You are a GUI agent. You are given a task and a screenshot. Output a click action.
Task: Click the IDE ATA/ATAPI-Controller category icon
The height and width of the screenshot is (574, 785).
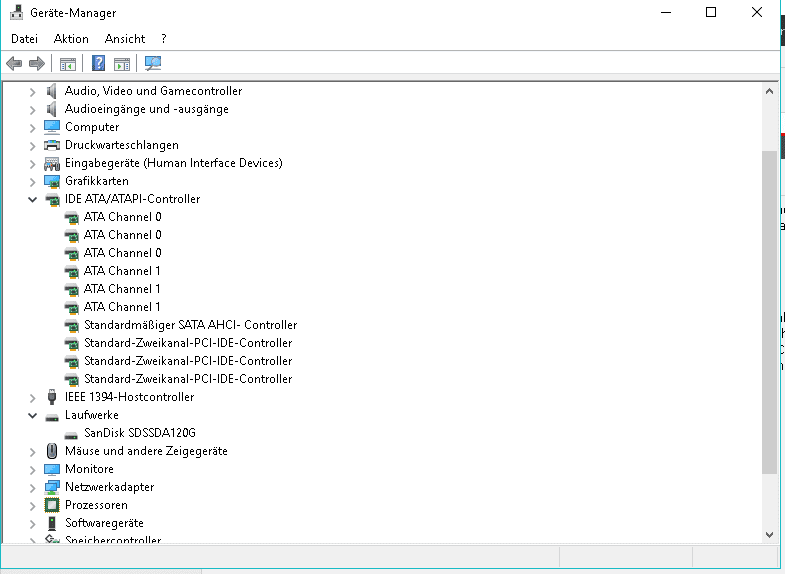[x=52, y=200]
